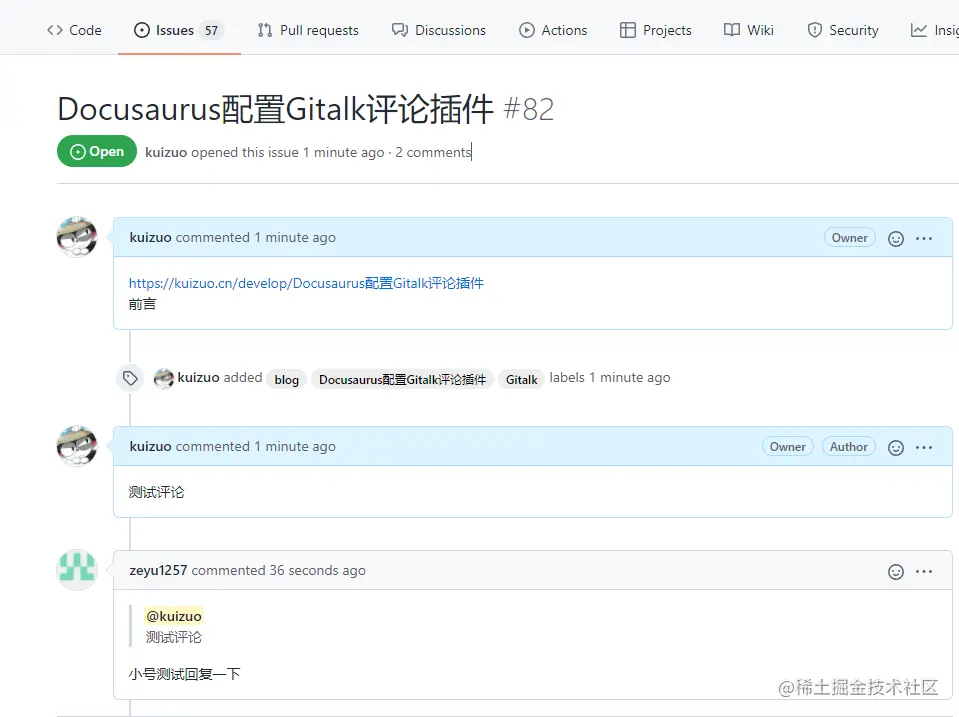The image size is (959, 717).
Task: Click second comment's 1 minute ago timestamp
Action: tap(295, 447)
